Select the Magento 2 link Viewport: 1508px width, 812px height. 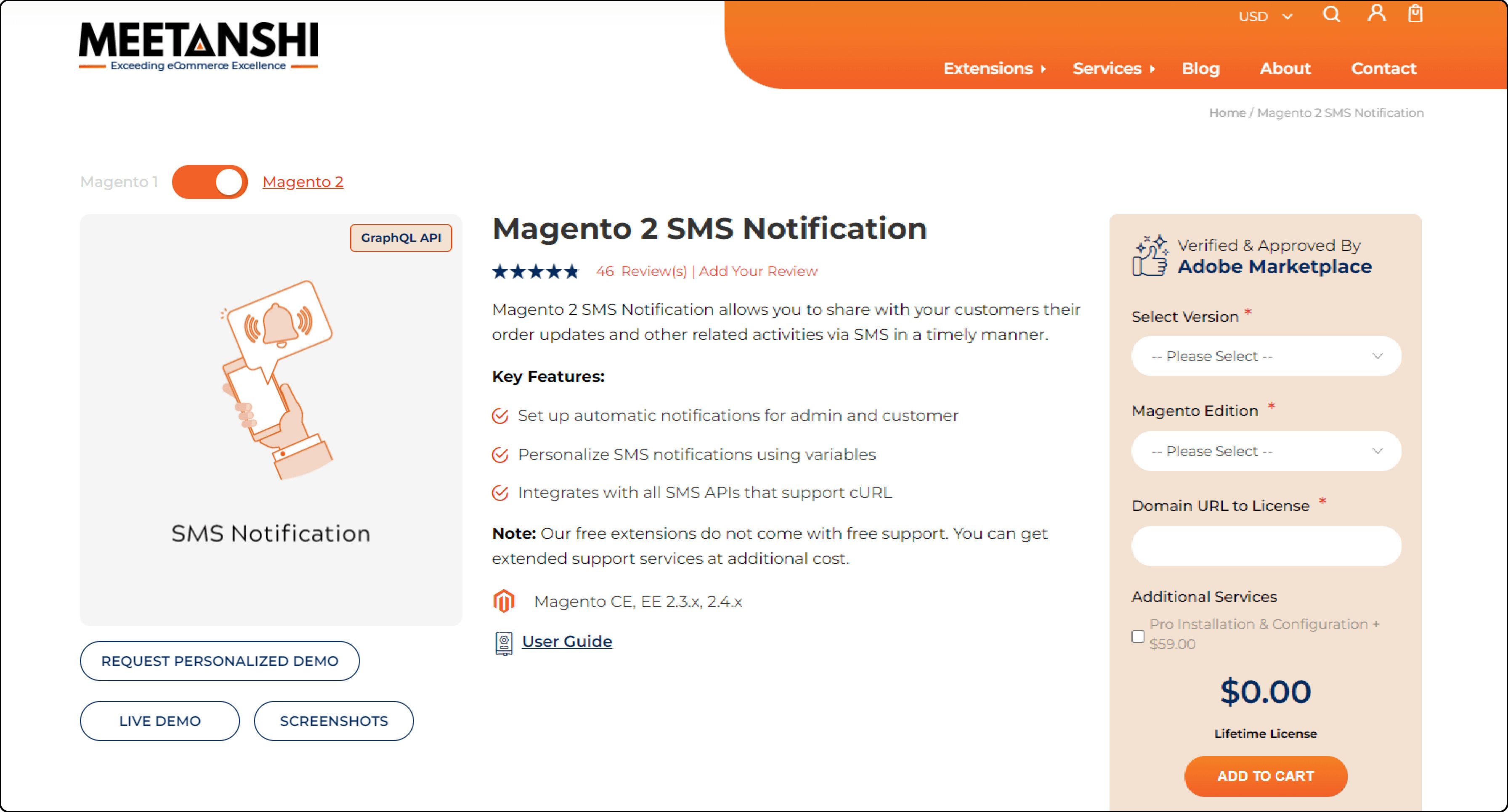303,182
